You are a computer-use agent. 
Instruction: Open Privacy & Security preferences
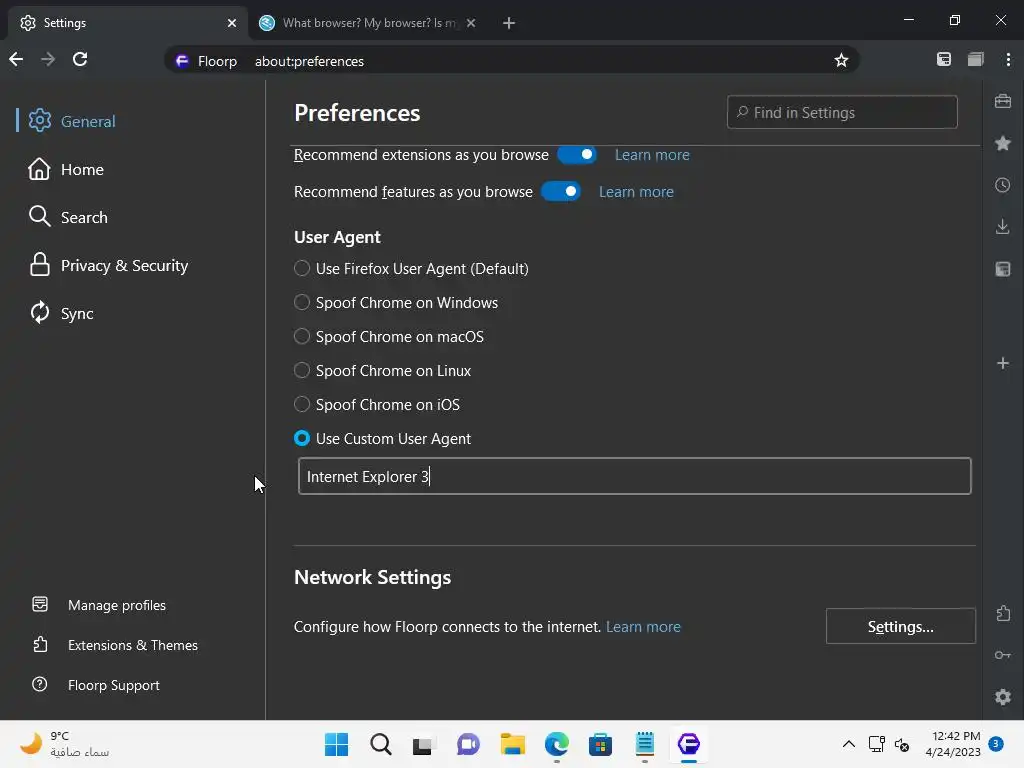click(108, 265)
